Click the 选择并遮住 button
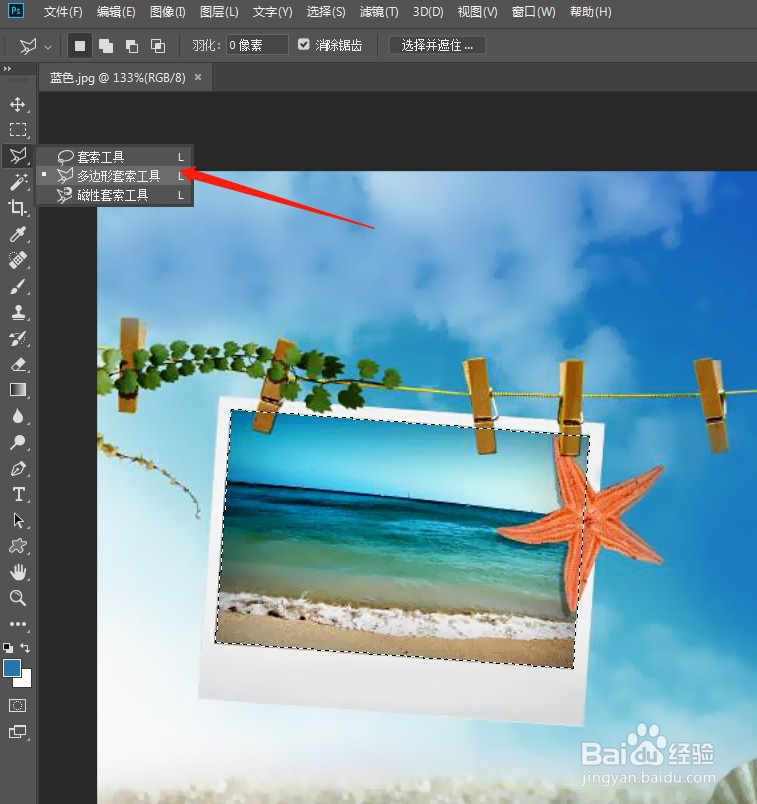Screen dimensions: 757x804 pyautogui.click(x=437, y=45)
